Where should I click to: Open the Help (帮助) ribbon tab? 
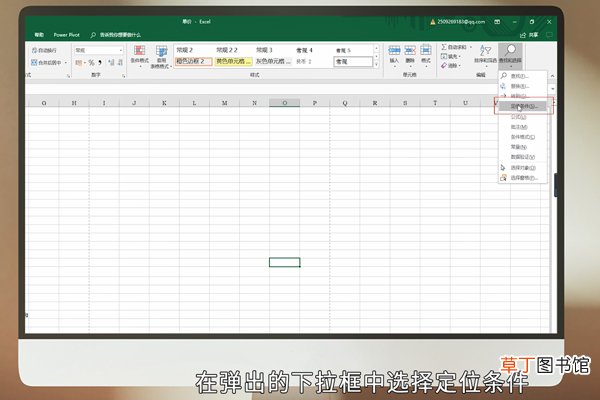[39, 35]
